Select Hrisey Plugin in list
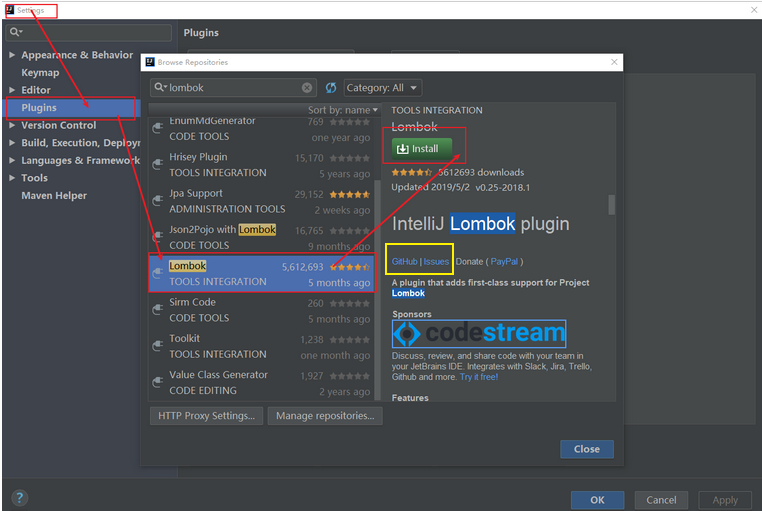The height and width of the screenshot is (511, 762). 262,165
